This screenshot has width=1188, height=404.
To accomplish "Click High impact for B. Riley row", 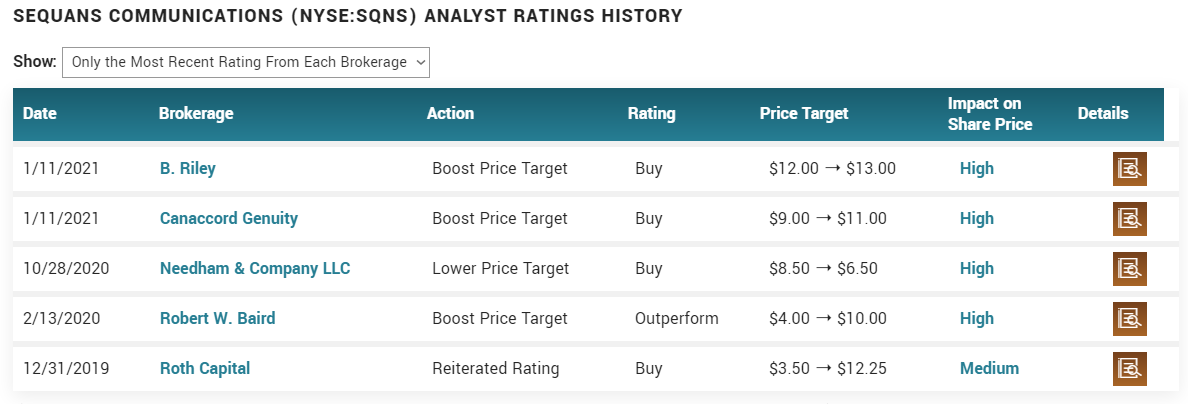I will click(x=977, y=168).
